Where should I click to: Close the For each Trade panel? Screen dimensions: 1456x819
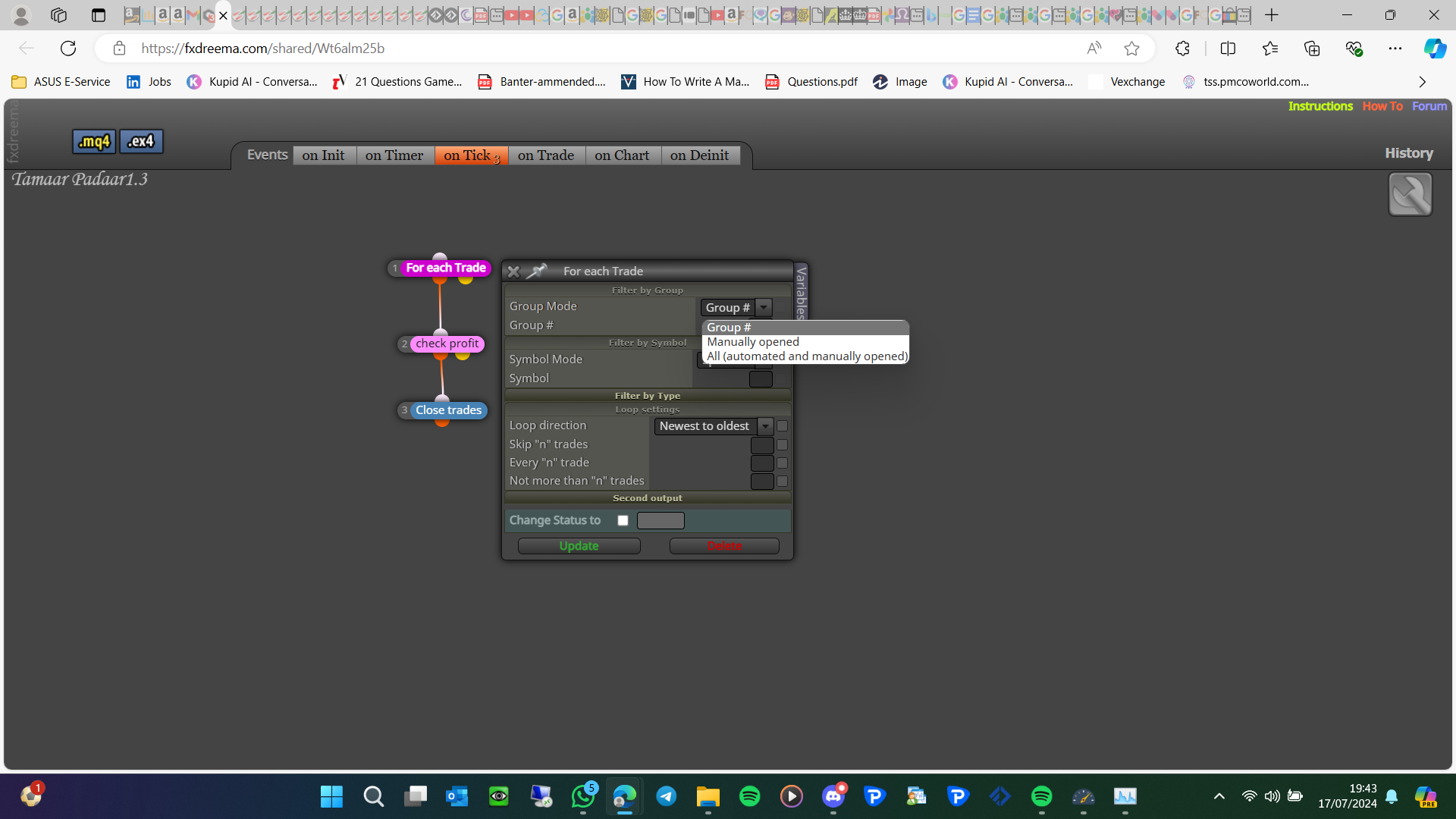pyautogui.click(x=513, y=271)
